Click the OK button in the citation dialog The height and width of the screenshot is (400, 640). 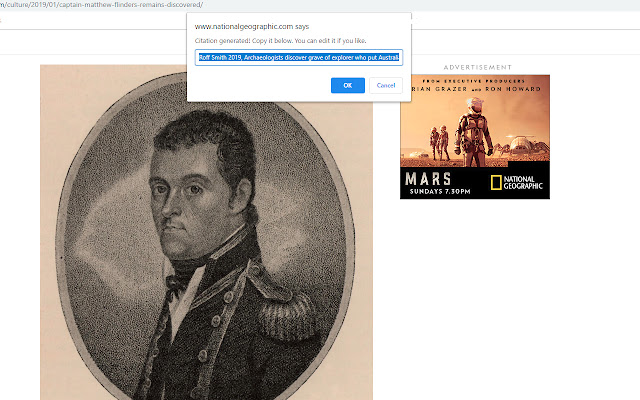(347, 85)
